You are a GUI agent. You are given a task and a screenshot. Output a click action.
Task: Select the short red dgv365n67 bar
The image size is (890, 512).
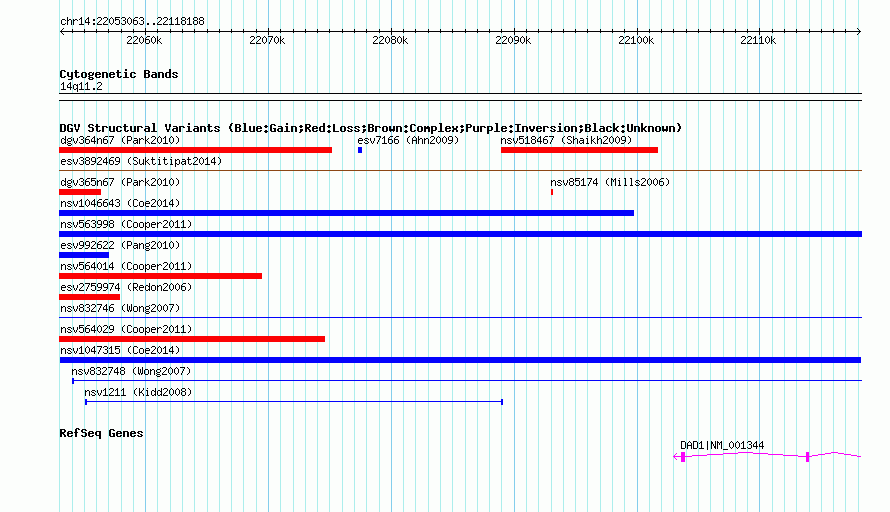(80, 192)
